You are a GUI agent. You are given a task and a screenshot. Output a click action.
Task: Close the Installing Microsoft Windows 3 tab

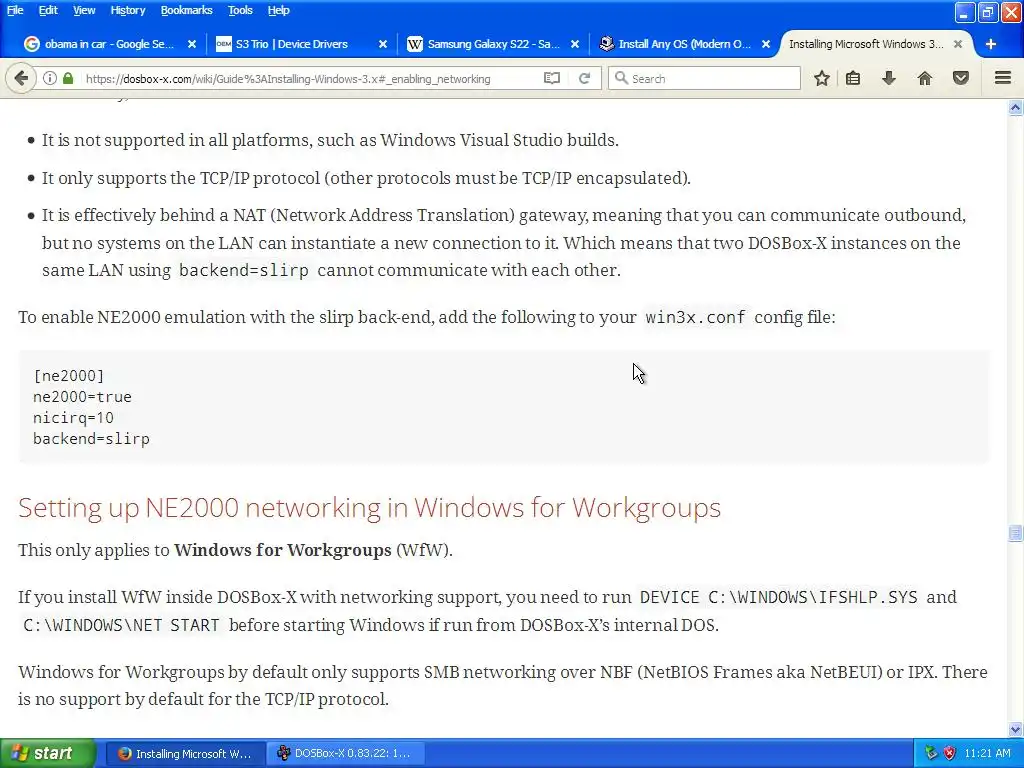[957, 44]
